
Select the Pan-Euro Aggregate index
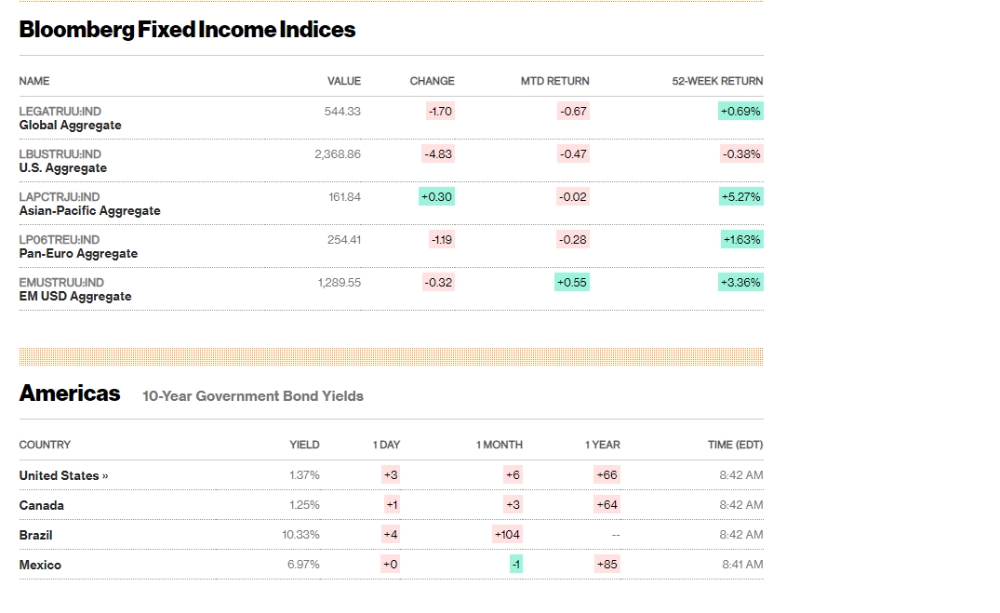click(x=78, y=254)
